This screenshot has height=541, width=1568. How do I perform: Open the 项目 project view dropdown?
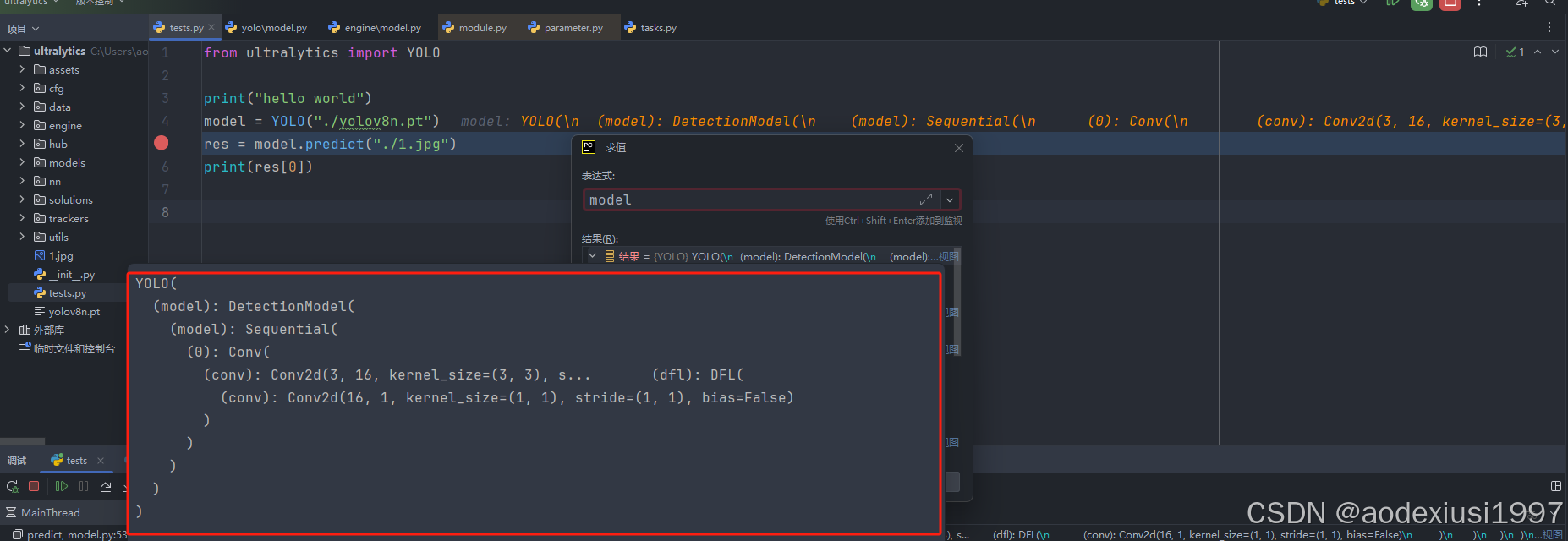[24, 29]
